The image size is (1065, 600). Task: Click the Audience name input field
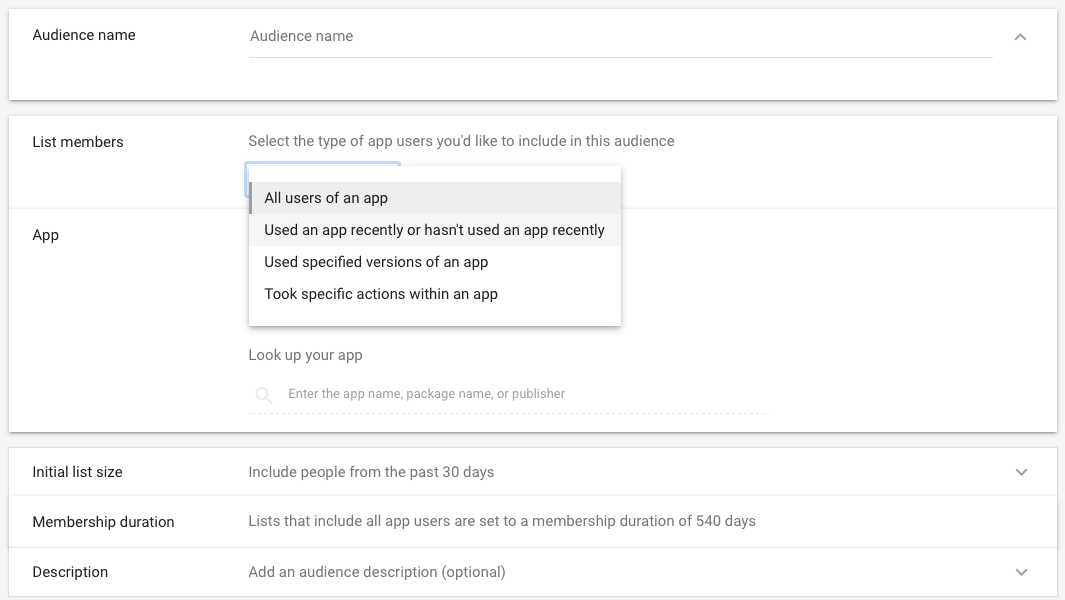click(621, 36)
